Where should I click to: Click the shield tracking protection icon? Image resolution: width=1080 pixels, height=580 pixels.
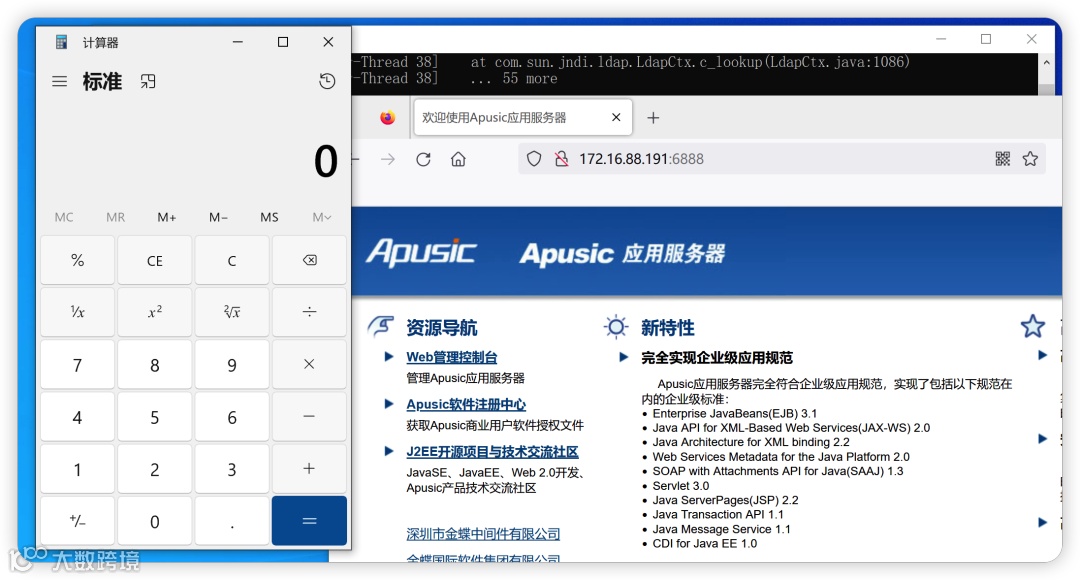point(534,159)
